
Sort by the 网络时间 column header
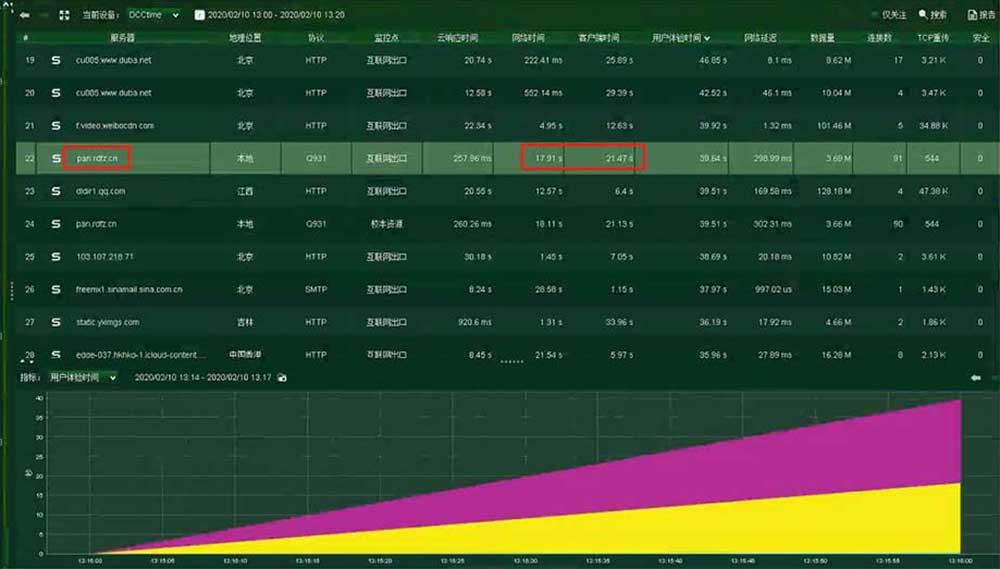[x=528, y=38]
